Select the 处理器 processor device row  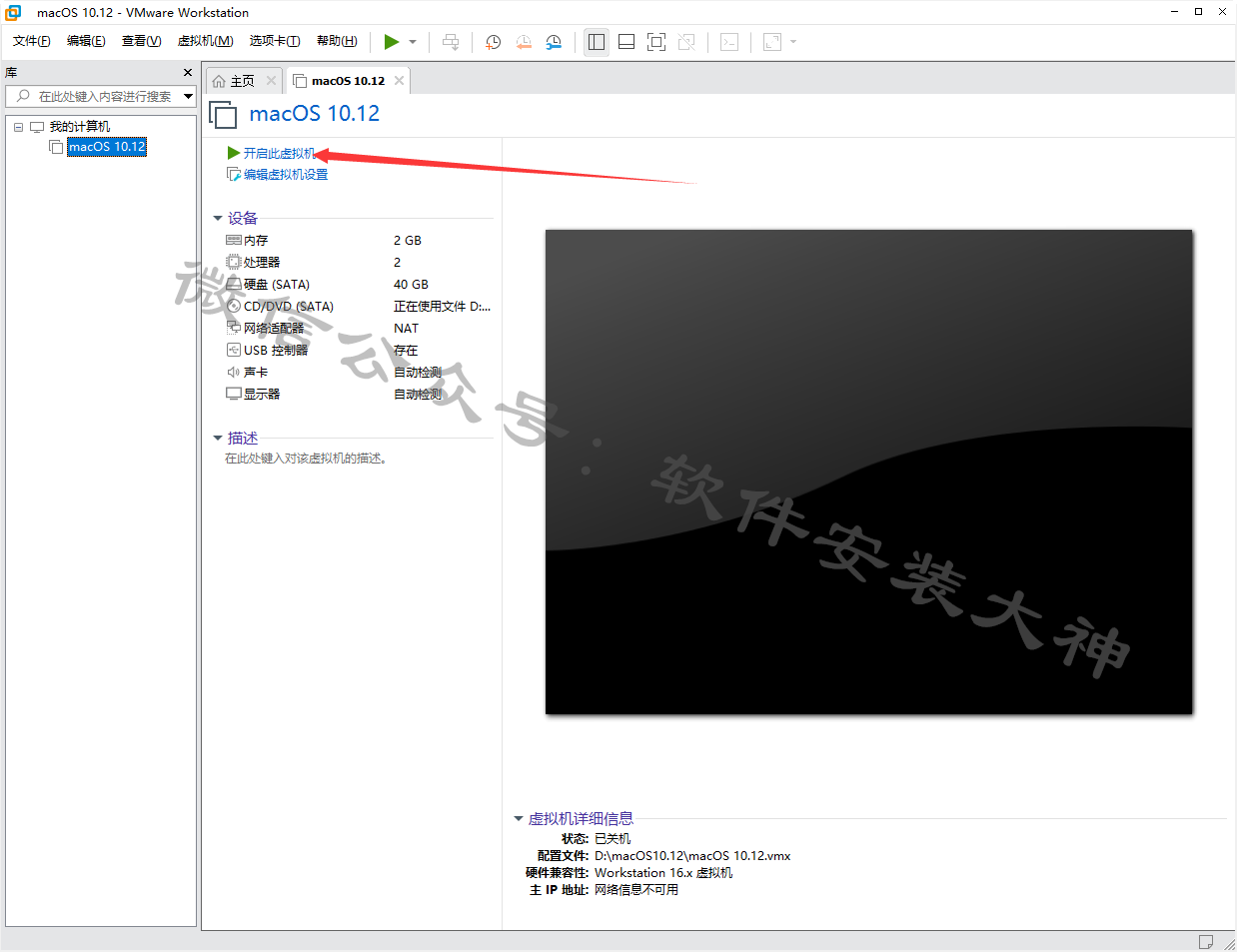tap(360, 263)
